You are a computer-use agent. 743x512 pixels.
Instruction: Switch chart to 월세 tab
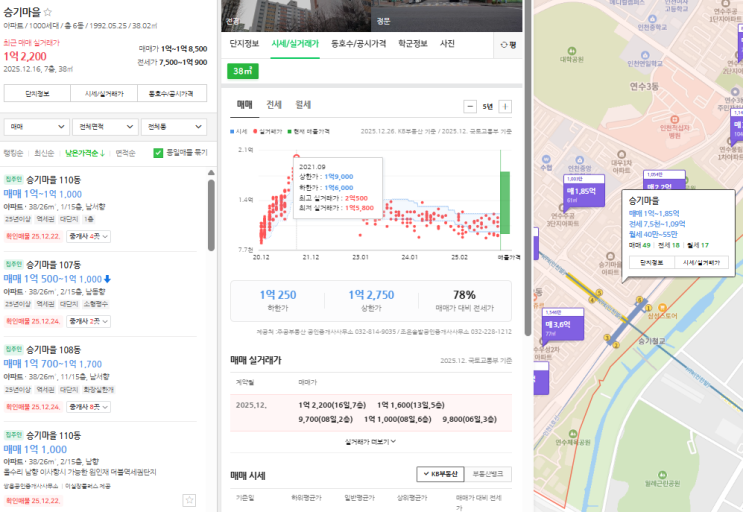[303, 105]
